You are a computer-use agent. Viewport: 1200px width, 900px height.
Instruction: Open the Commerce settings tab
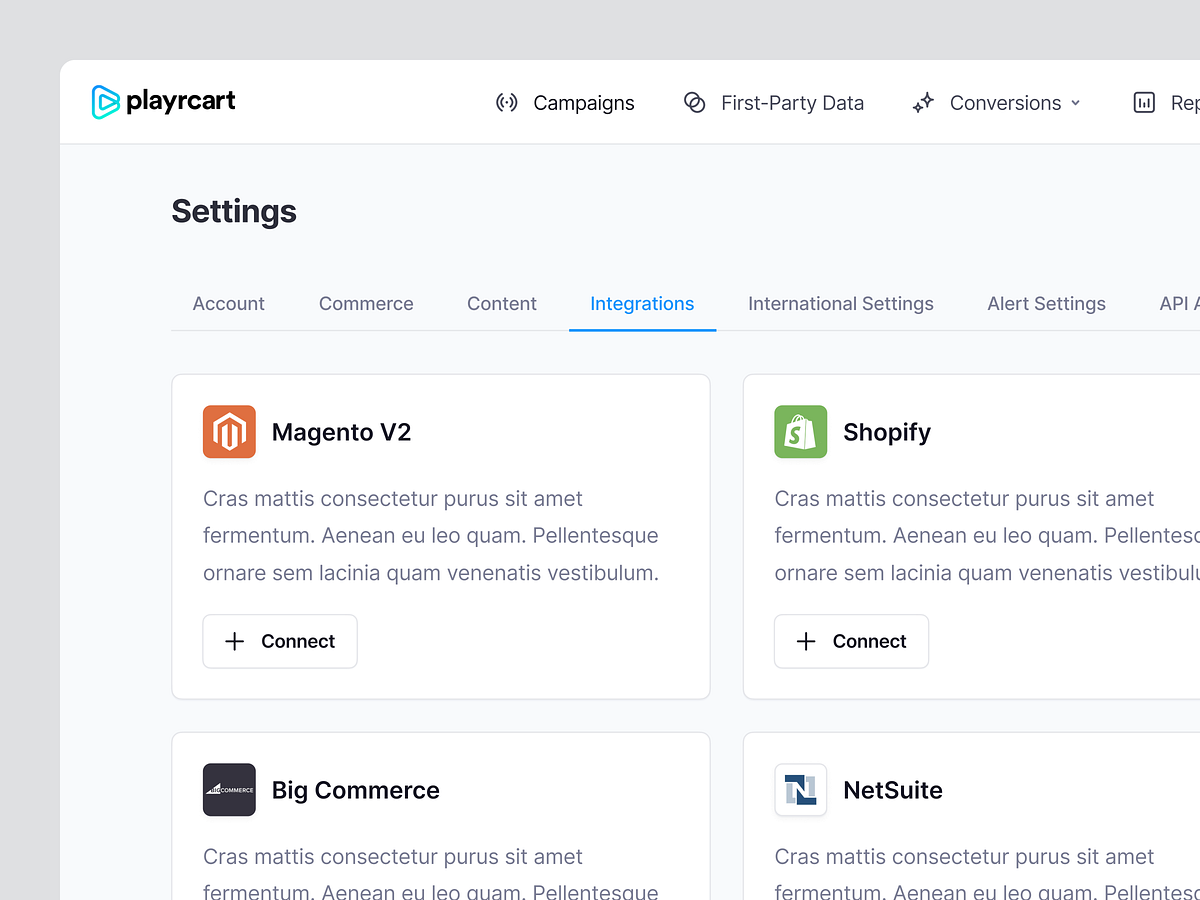click(366, 303)
